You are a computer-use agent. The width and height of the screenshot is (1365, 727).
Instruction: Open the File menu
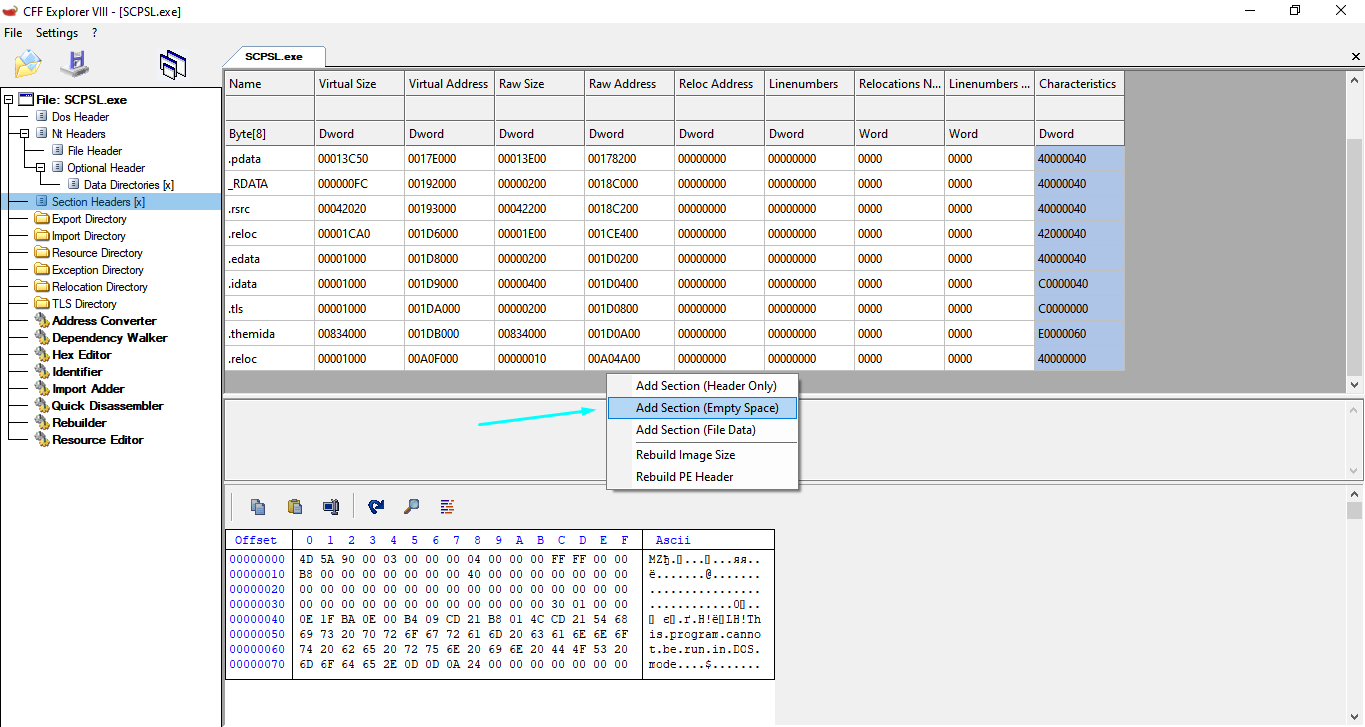pos(13,33)
